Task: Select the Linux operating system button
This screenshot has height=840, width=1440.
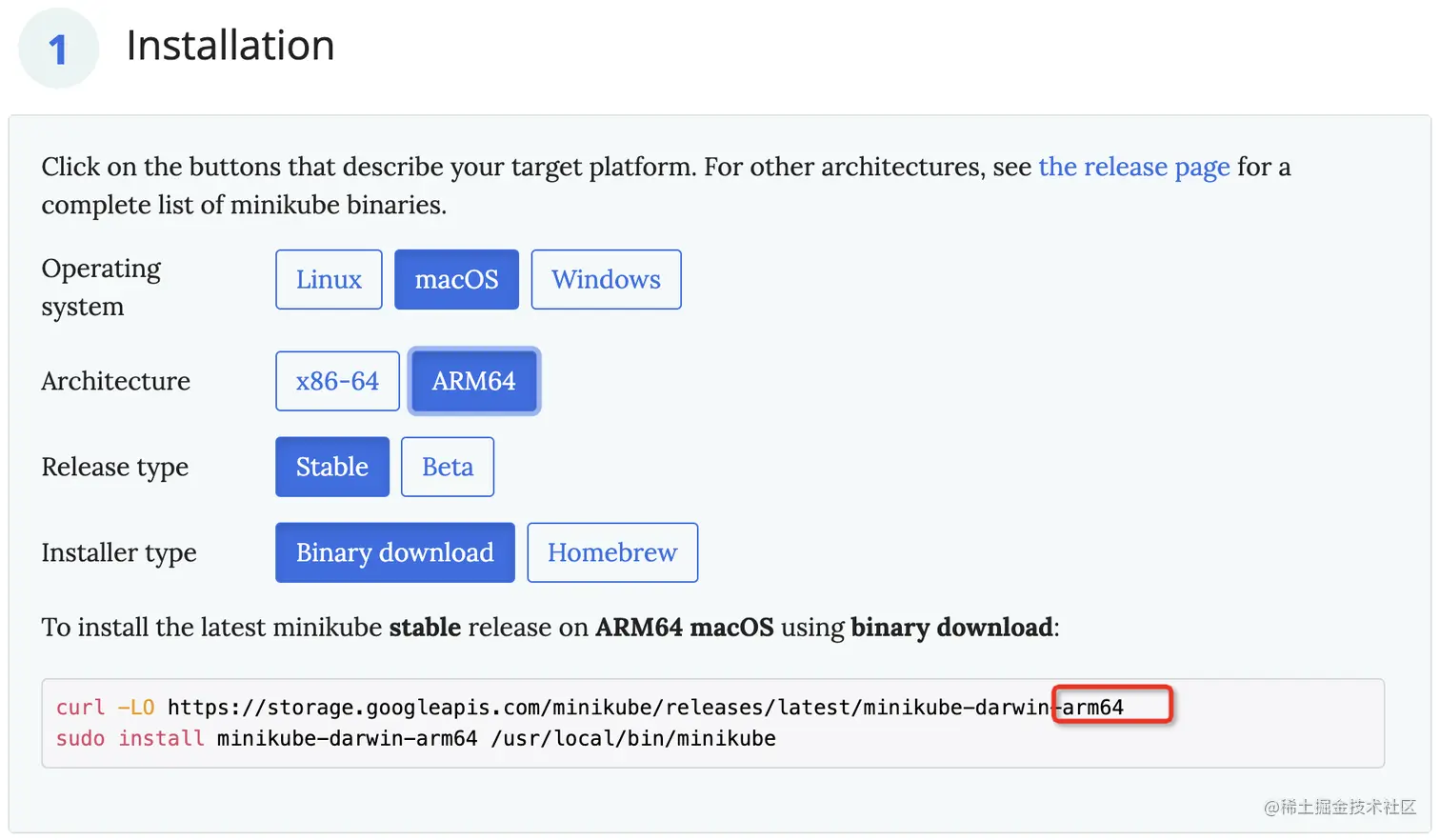Action: point(329,279)
